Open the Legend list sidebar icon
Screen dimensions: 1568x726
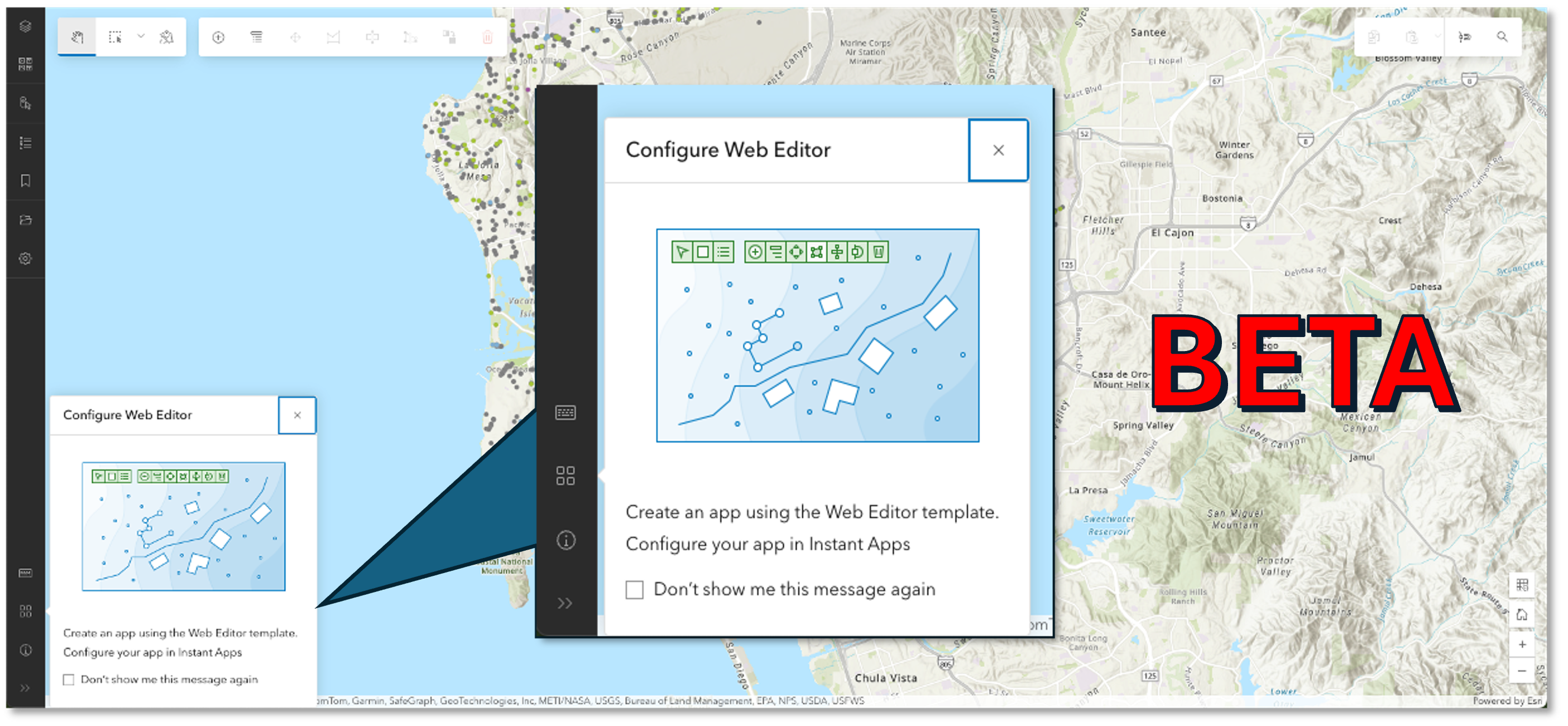(x=25, y=143)
